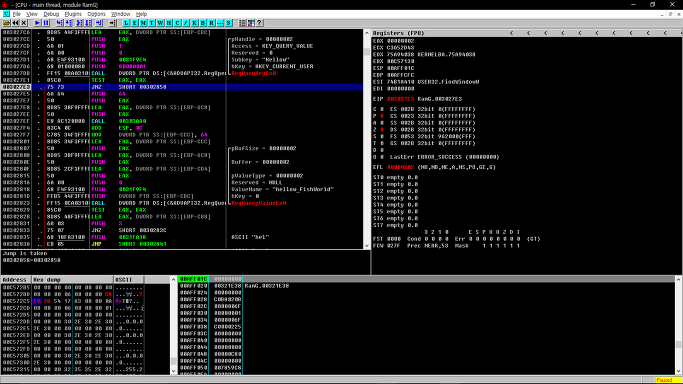The image size is (683, 384).
Task: Select the RegOpenKeyExW call comment
Action: [x=254, y=73]
